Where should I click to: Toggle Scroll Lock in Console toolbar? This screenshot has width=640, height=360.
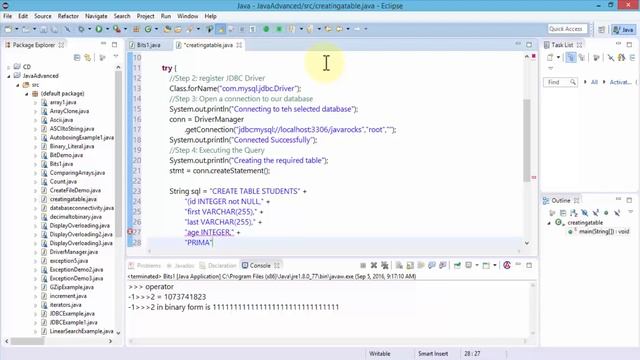[410, 265]
